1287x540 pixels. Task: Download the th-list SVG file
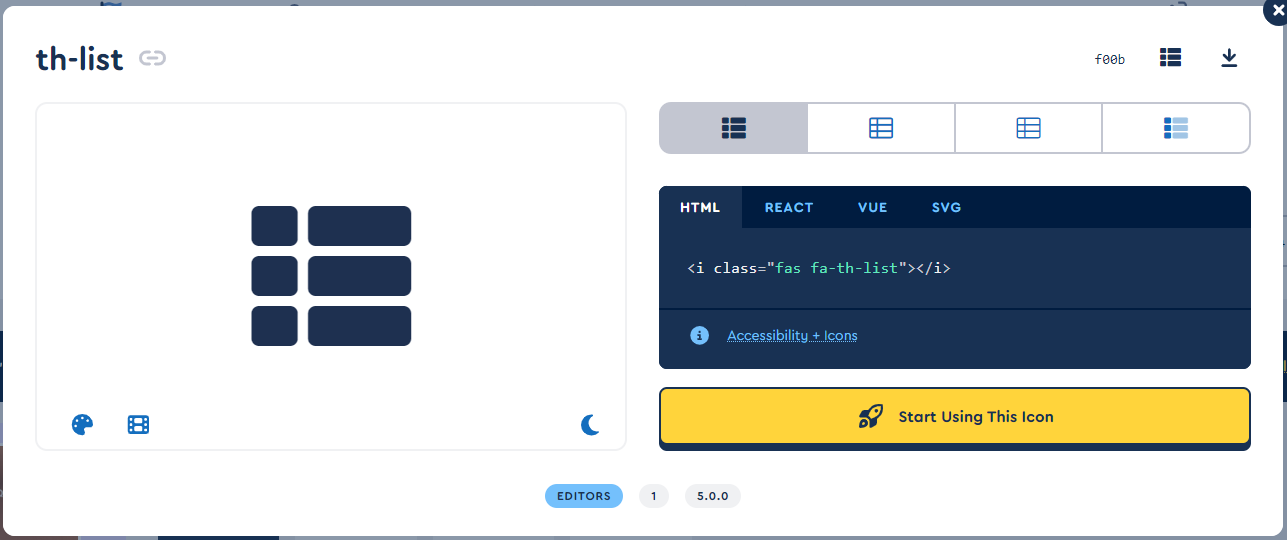pos(1229,58)
